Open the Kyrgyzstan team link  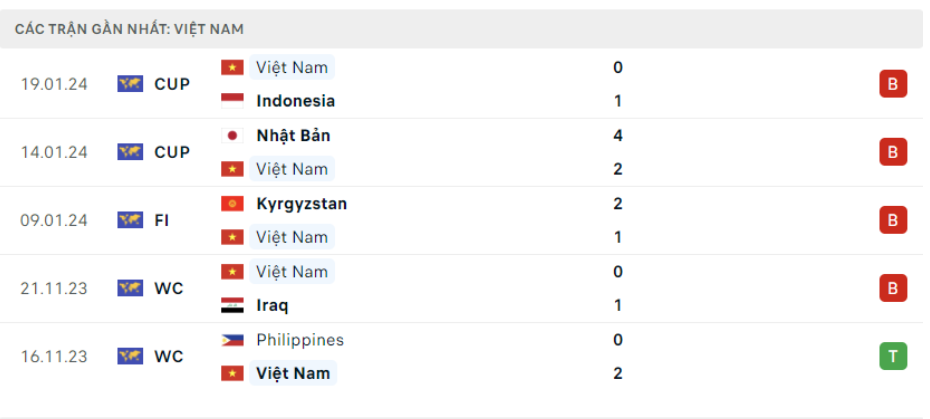301,204
